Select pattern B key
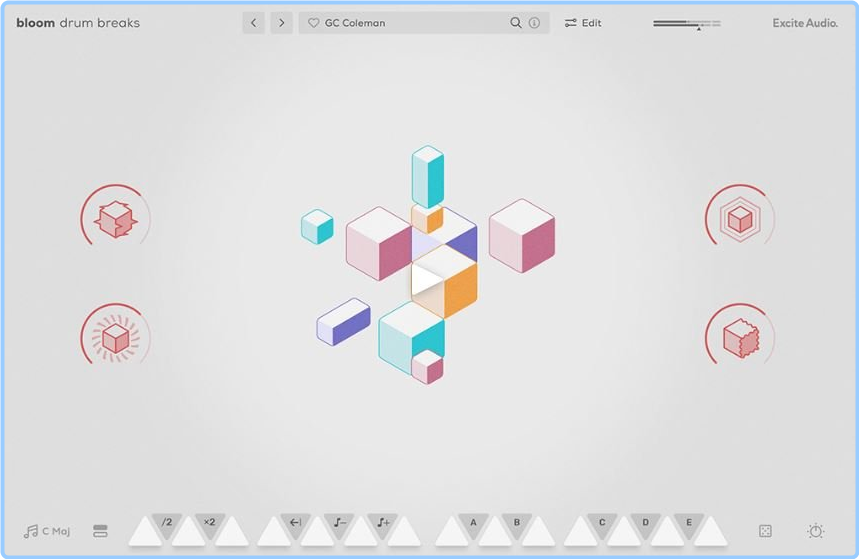This screenshot has height=559, width=859. click(x=517, y=523)
